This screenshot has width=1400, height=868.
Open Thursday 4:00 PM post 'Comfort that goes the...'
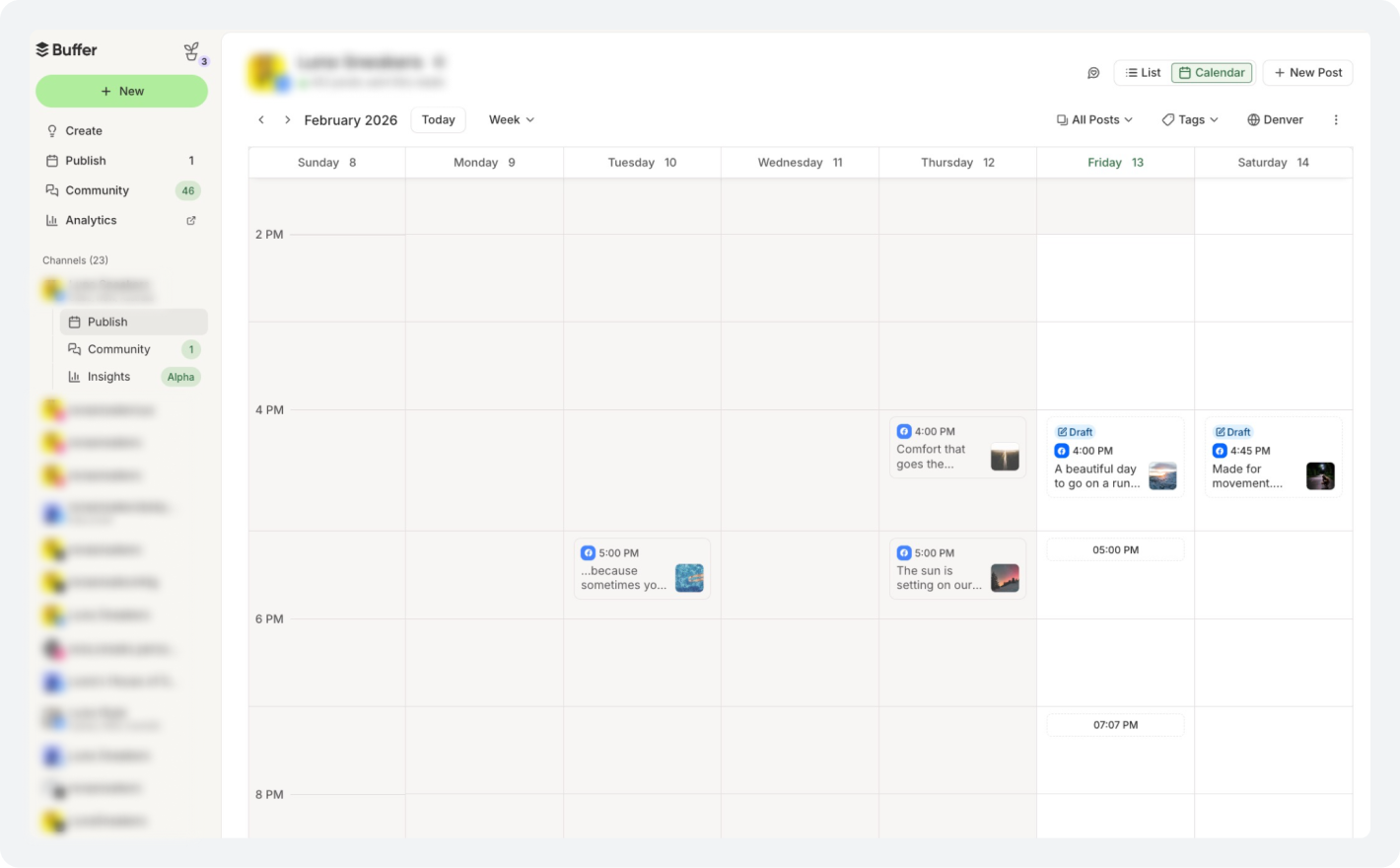pyautogui.click(x=957, y=448)
